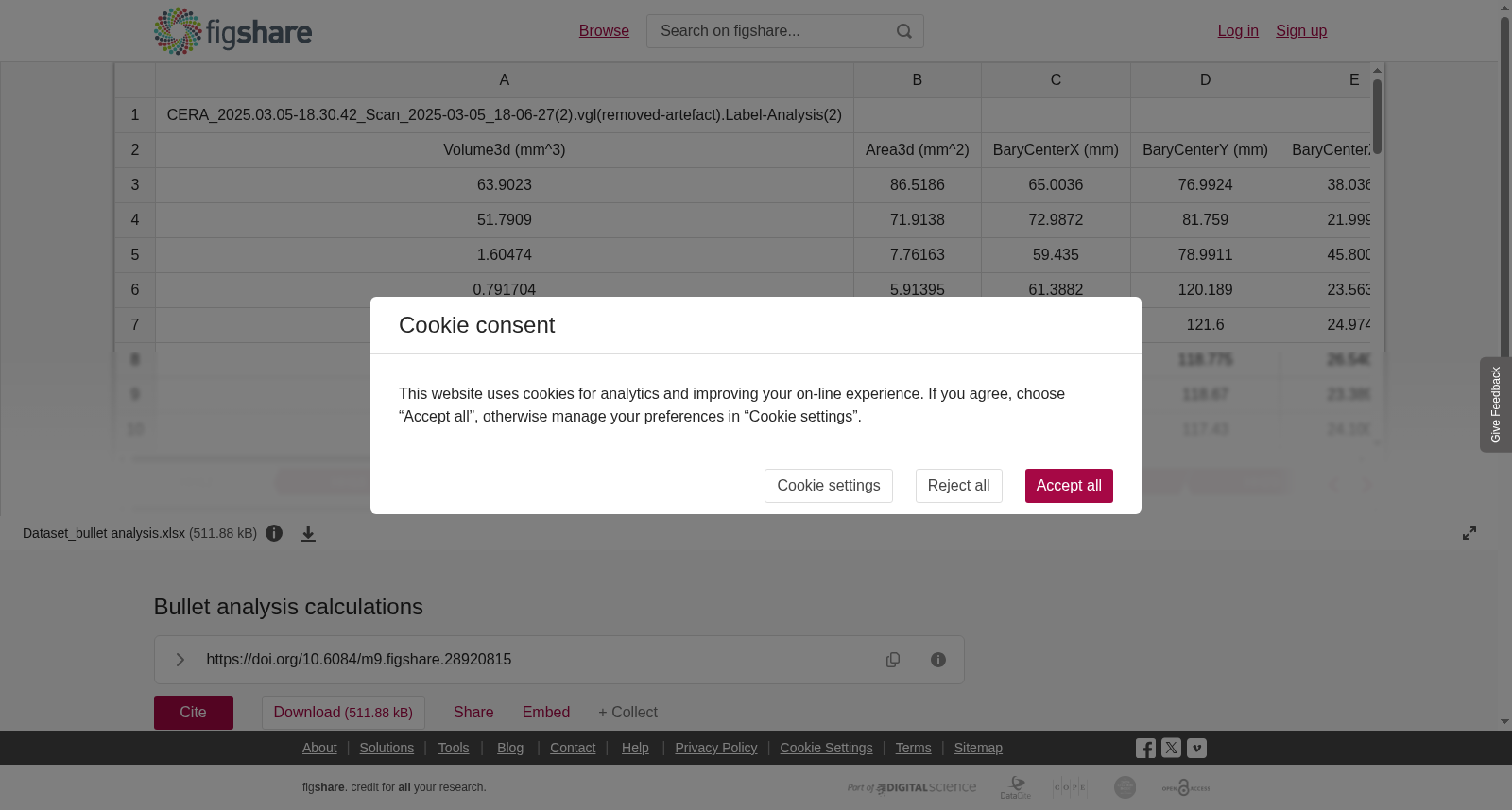Click the Share link
The height and width of the screenshot is (810, 1512).
tap(473, 713)
